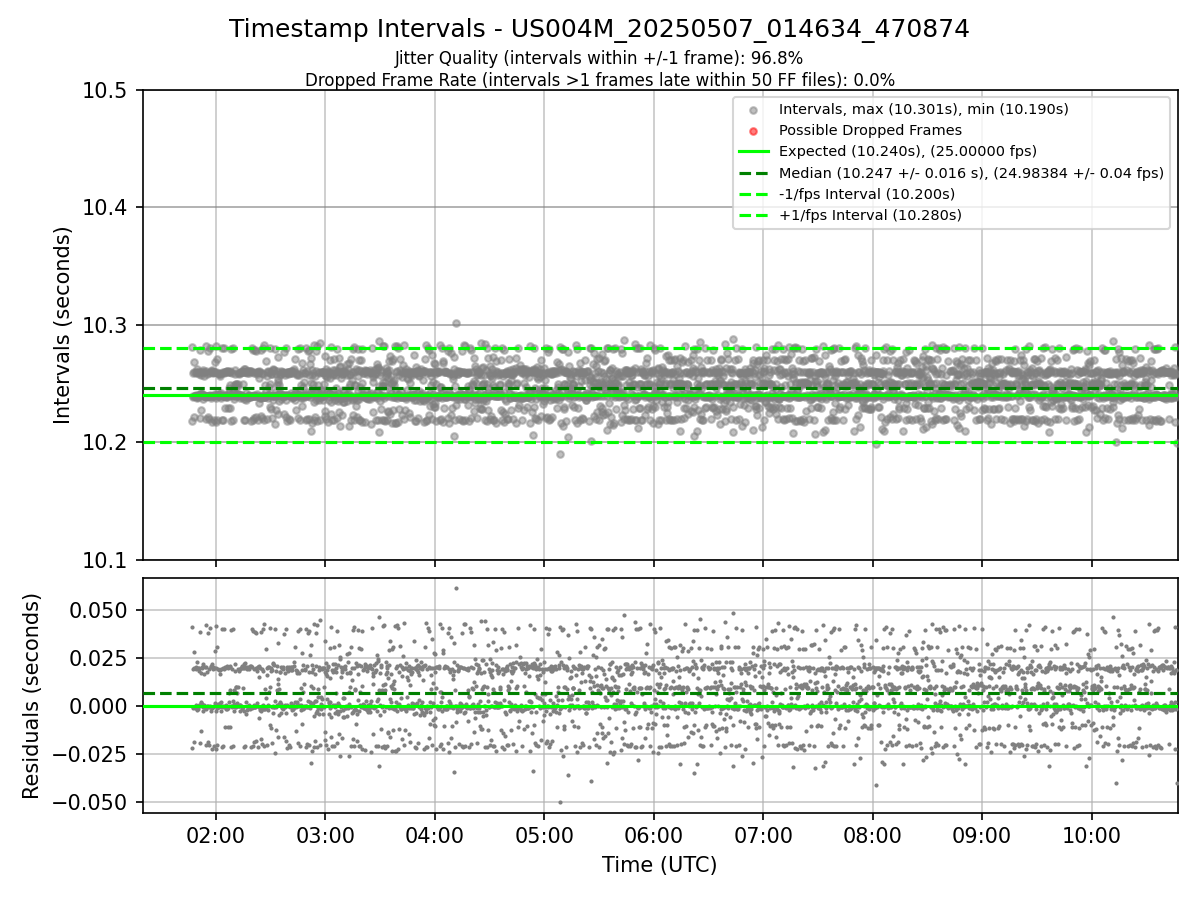Image resolution: width=1200 pixels, height=900 pixels.
Task: Click the '04:00' time tick label
Action: pos(434,835)
